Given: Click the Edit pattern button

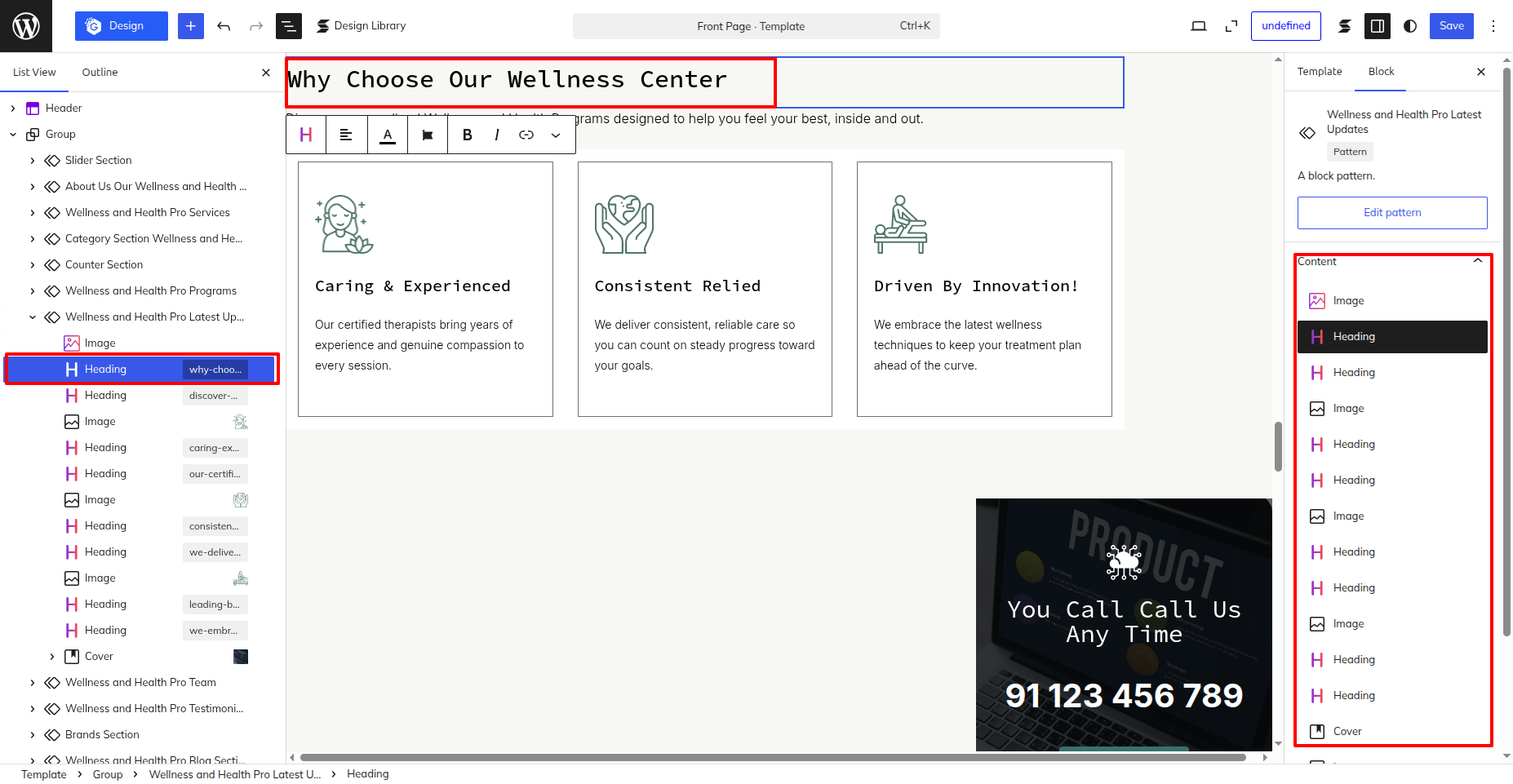Looking at the screenshot, I should click(x=1392, y=212).
